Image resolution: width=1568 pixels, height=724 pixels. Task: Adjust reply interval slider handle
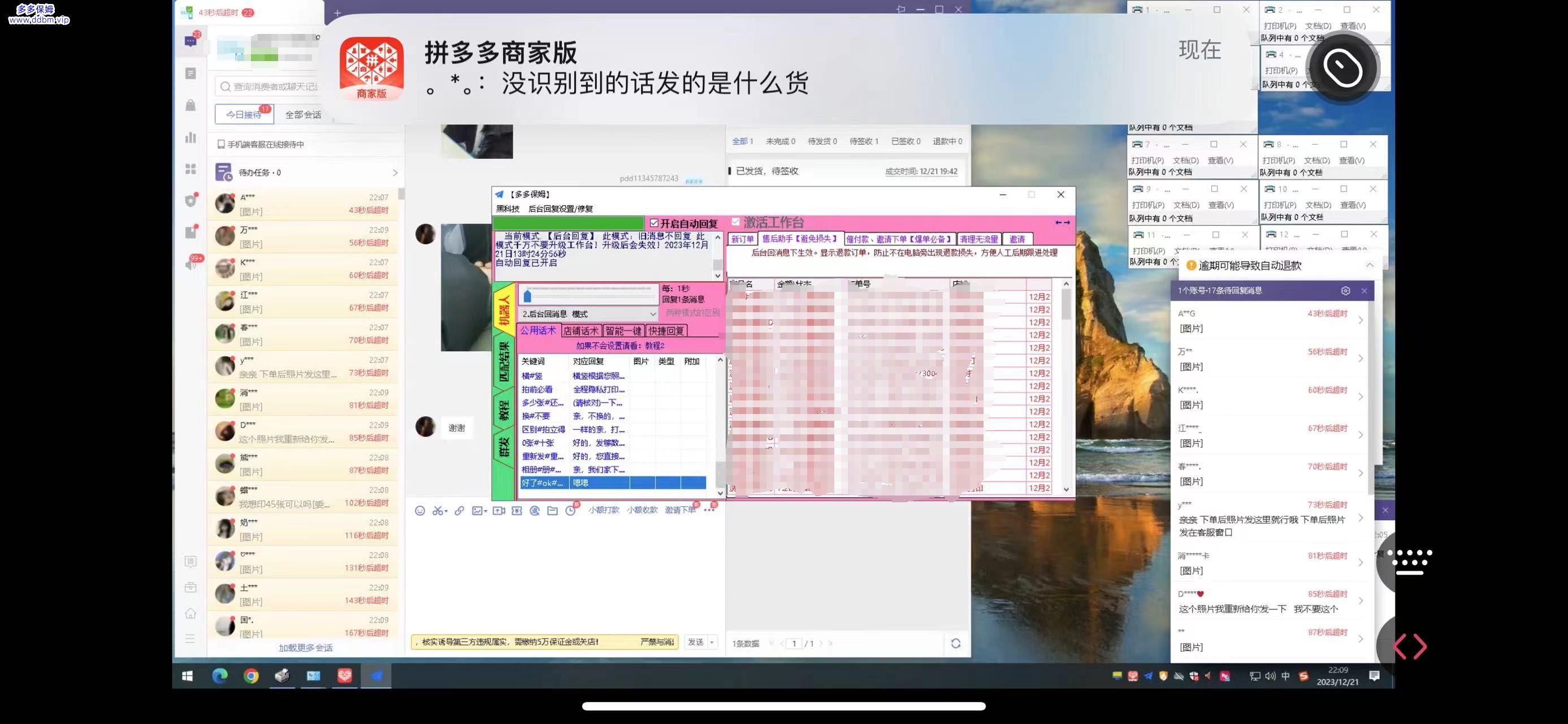click(527, 296)
